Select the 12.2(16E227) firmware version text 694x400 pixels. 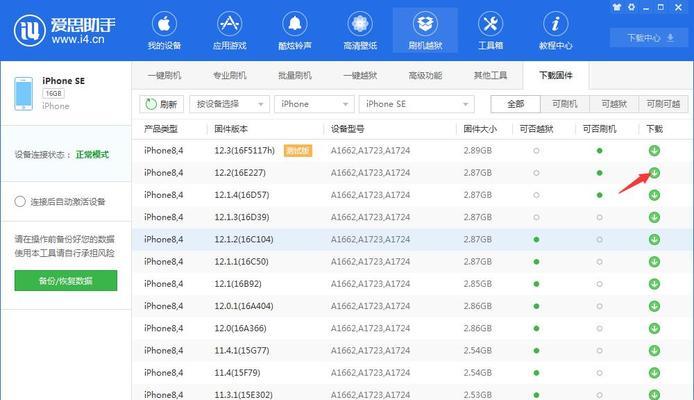(x=240, y=173)
